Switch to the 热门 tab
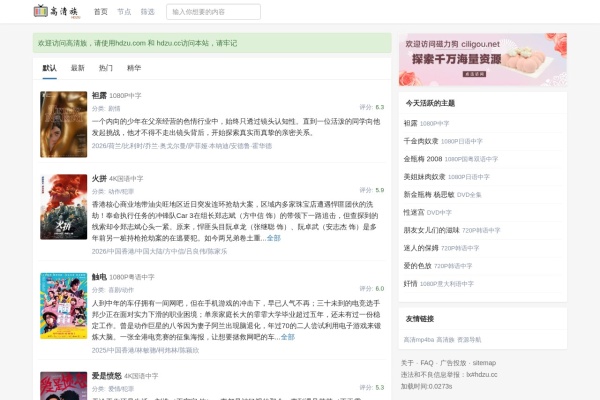600x400 pixels. click(x=106, y=68)
